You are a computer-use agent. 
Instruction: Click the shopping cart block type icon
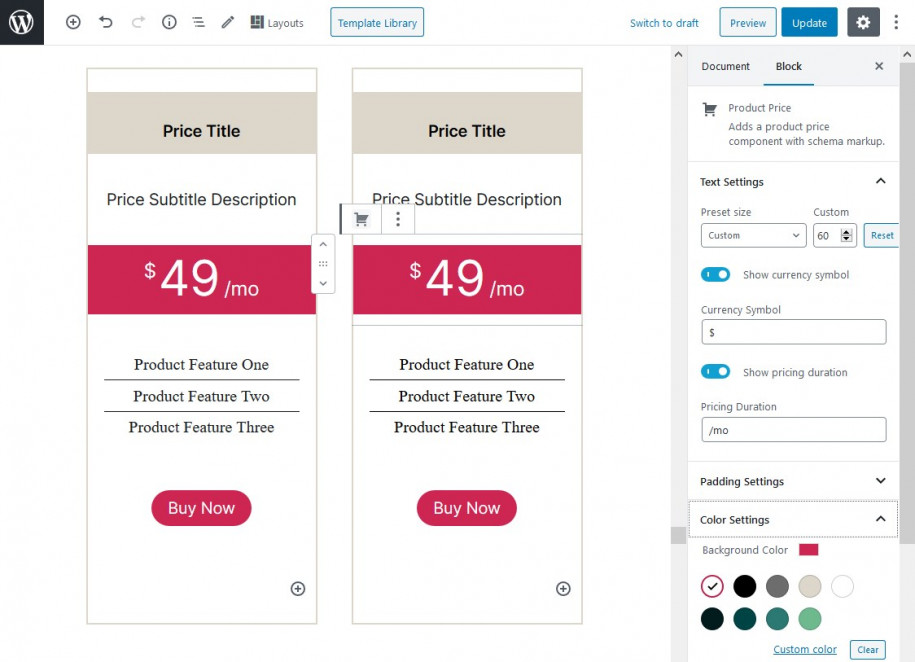coord(361,219)
